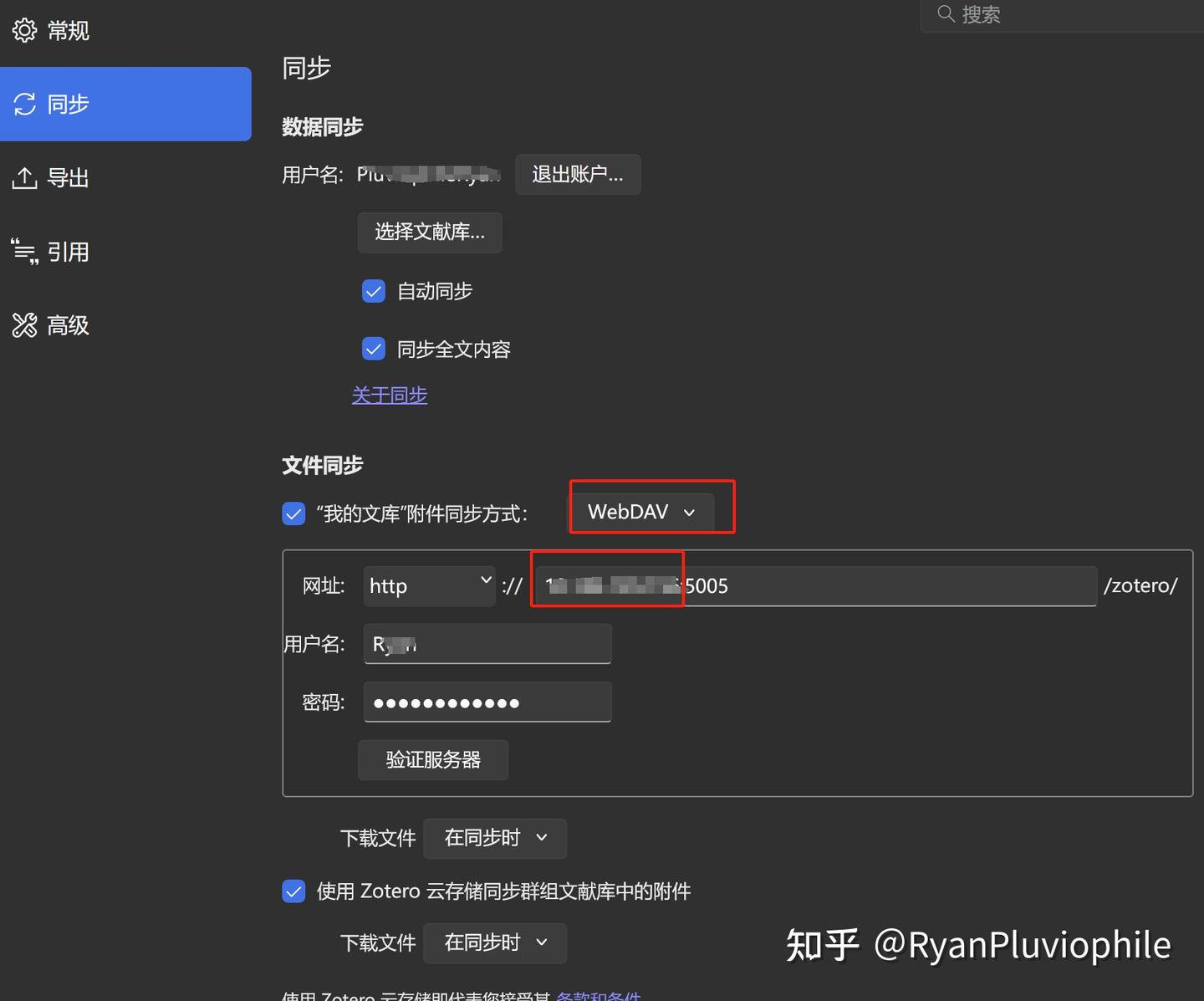The image size is (1204, 1001).
Task: Open the 引用 citation section icon
Action: click(25, 251)
